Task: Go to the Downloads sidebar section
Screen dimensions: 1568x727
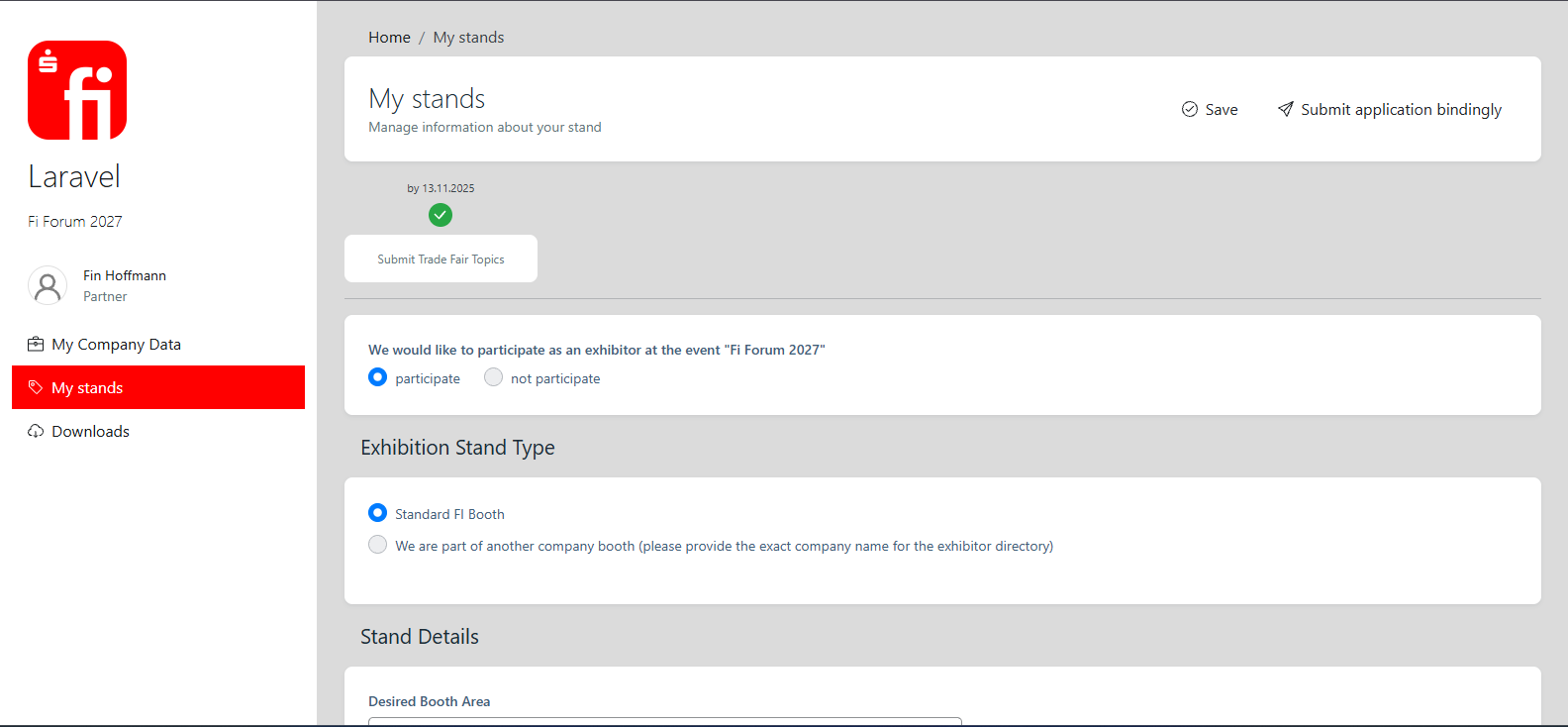Action: tap(90, 431)
